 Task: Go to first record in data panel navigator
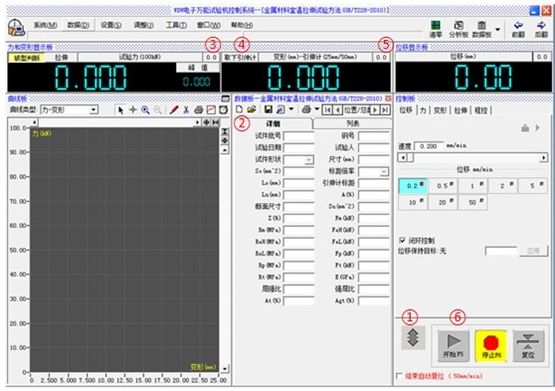pos(327,110)
